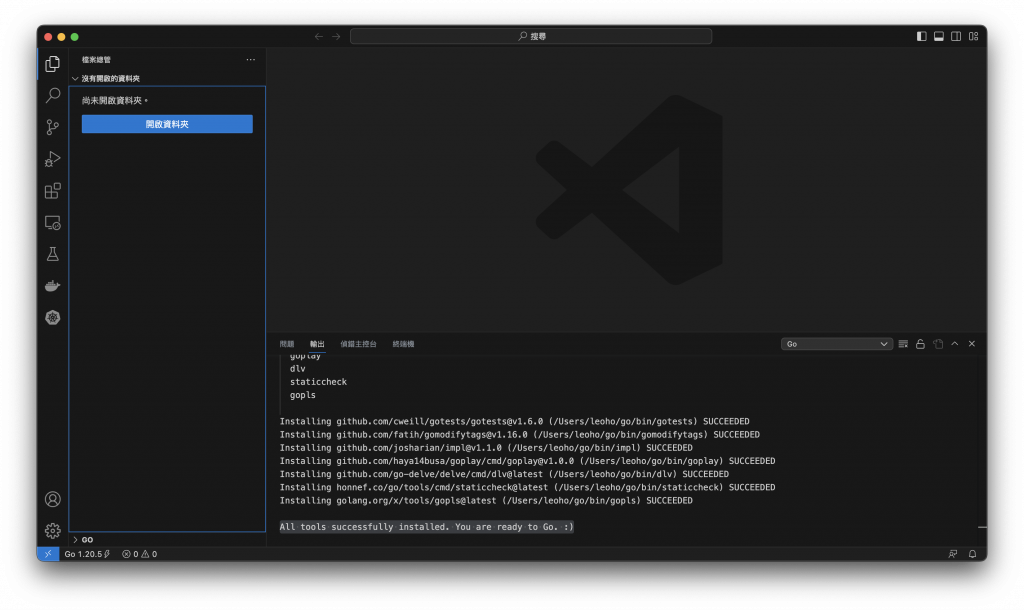
Task: Open the Remote Explorer view
Action: 53,223
